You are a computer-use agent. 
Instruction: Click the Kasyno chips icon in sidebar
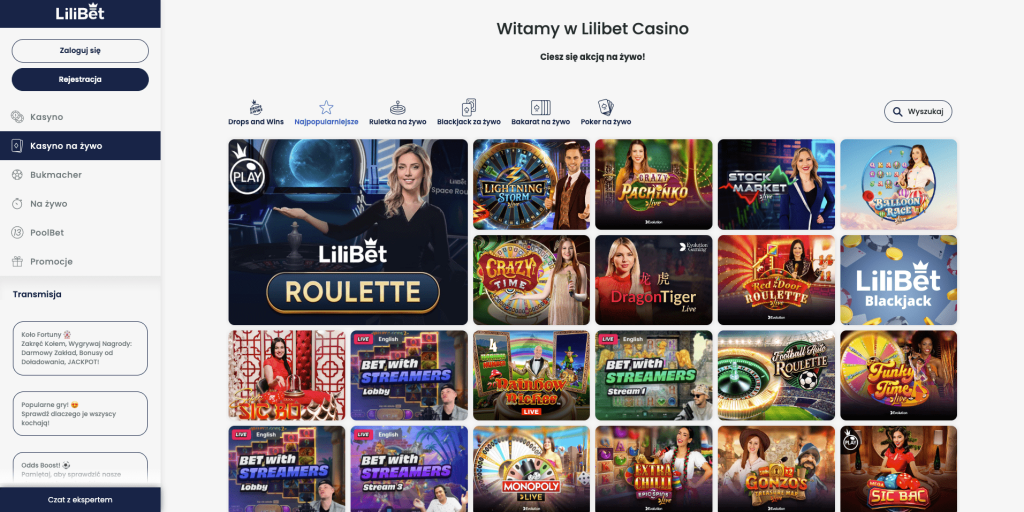(18, 117)
